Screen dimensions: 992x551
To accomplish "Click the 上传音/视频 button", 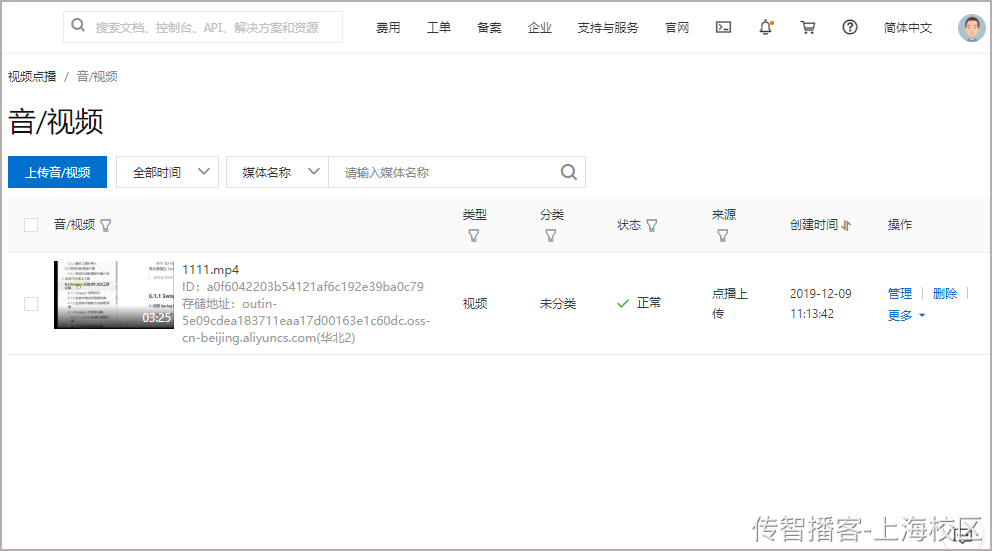I will (58, 172).
